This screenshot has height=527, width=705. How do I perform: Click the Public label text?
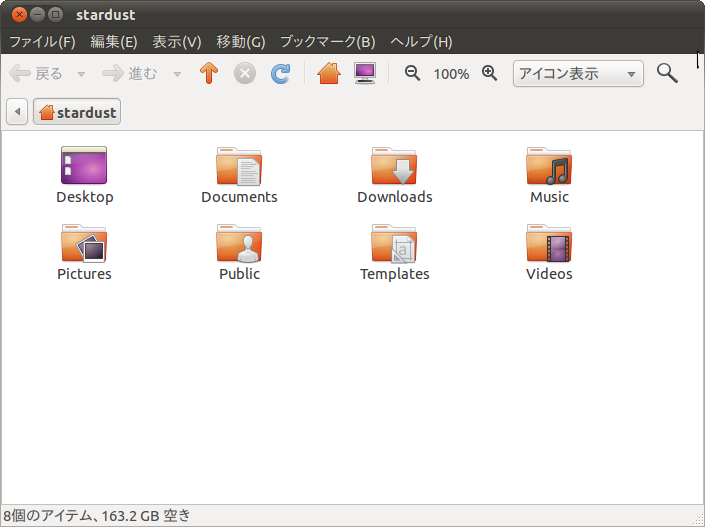(x=240, y=274)
